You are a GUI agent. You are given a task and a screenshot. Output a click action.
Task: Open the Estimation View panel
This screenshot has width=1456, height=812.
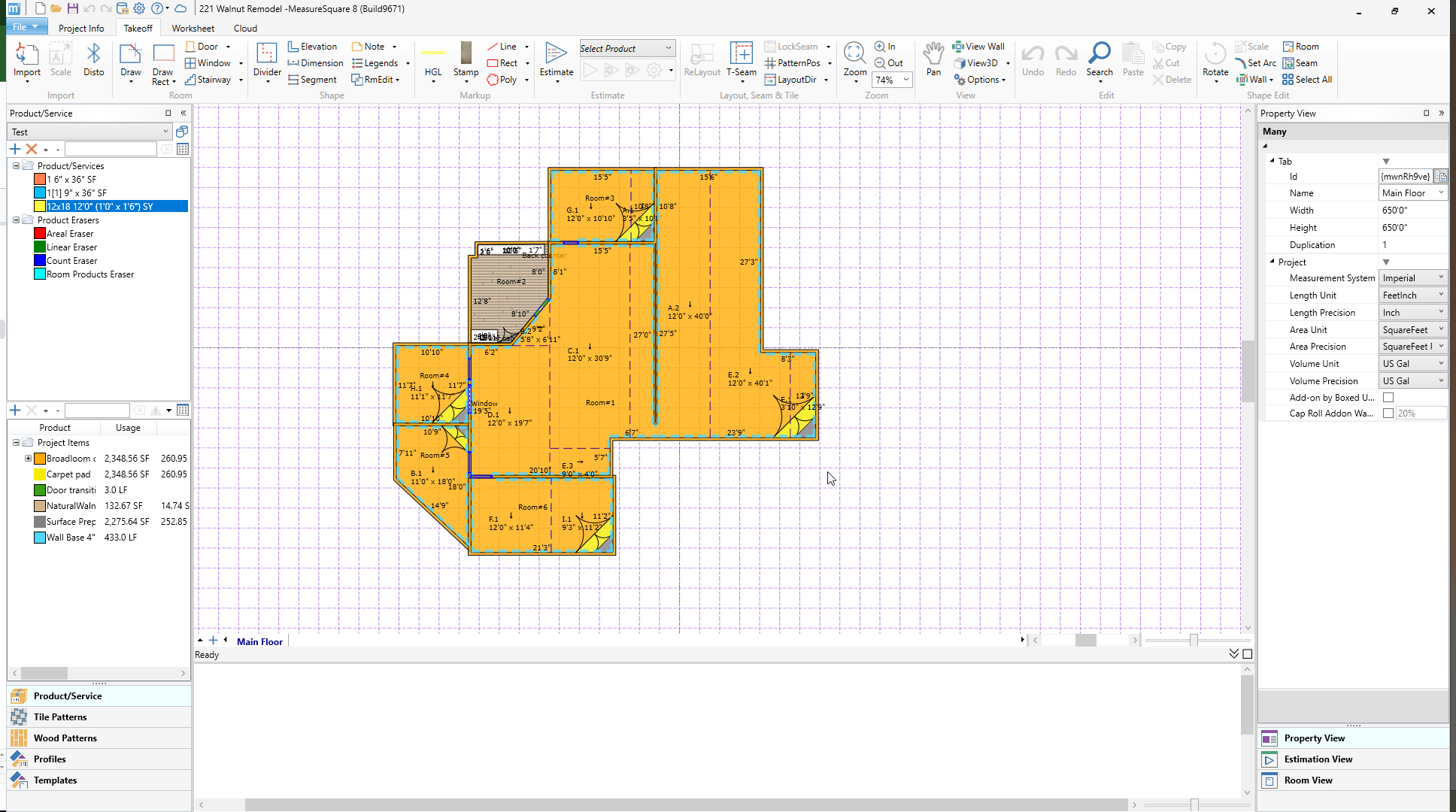[x=1318, y=759]
